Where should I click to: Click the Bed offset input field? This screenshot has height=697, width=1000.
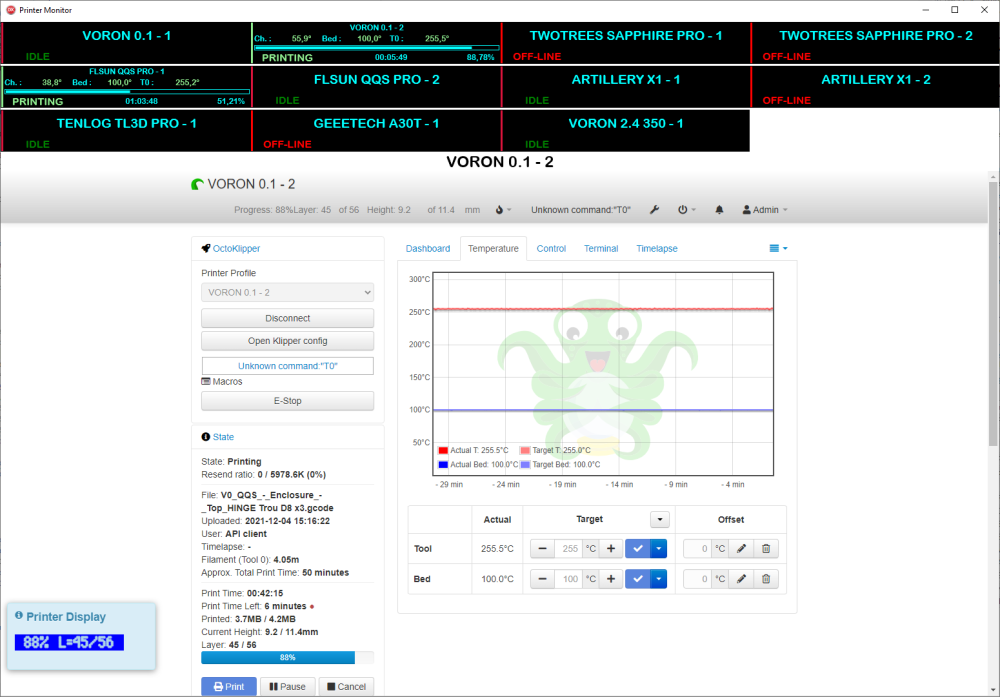tap(698, 579)
